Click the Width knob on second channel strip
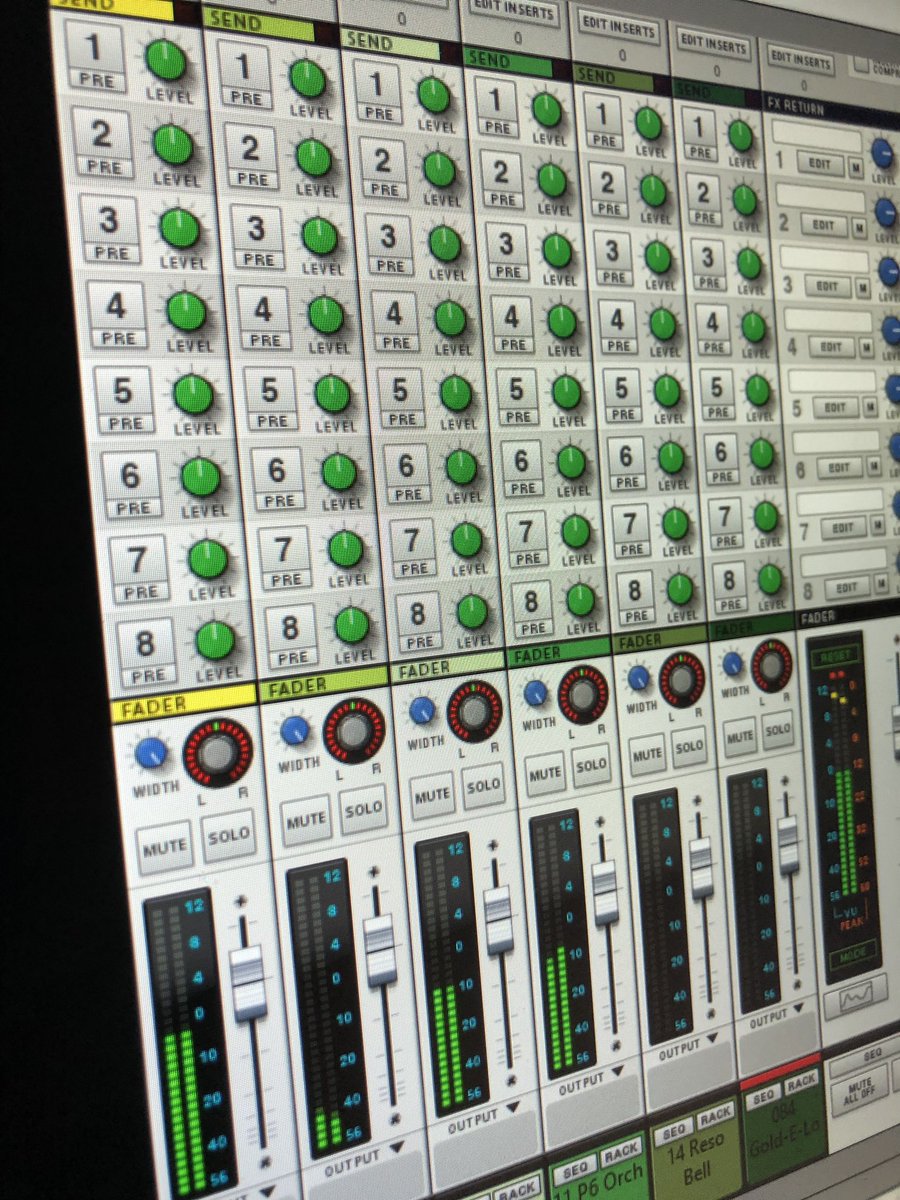Viewport: 900px width, 1200px height. click(x=294, y=730)
